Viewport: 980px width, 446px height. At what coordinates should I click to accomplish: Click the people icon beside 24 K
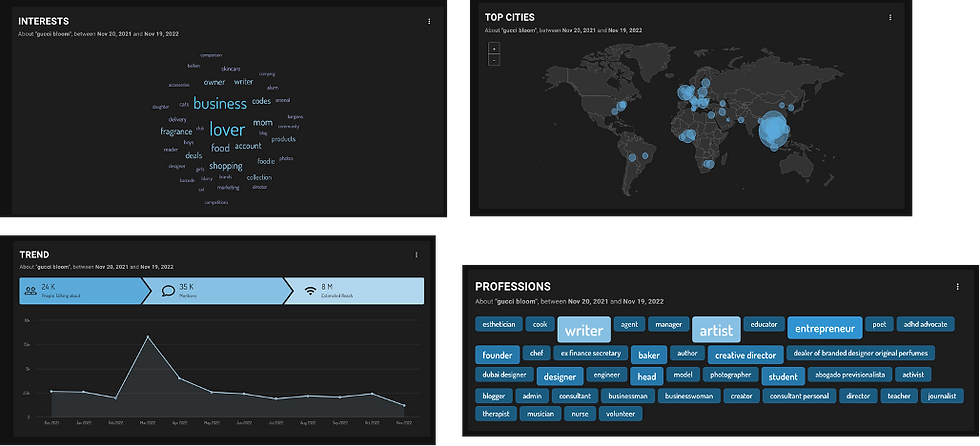[x=31, y=290]
